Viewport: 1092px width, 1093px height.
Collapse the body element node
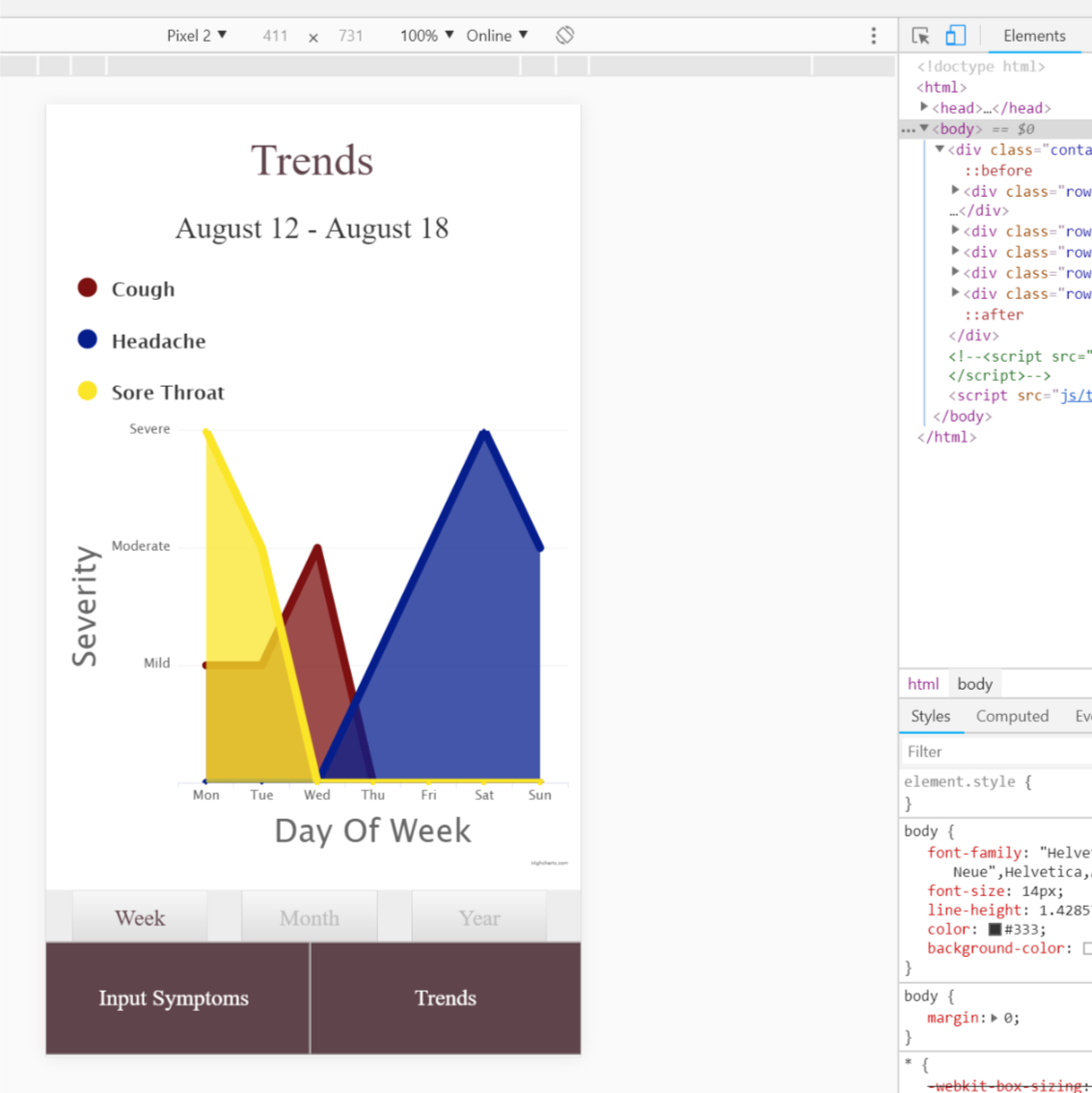pos(924,128)
